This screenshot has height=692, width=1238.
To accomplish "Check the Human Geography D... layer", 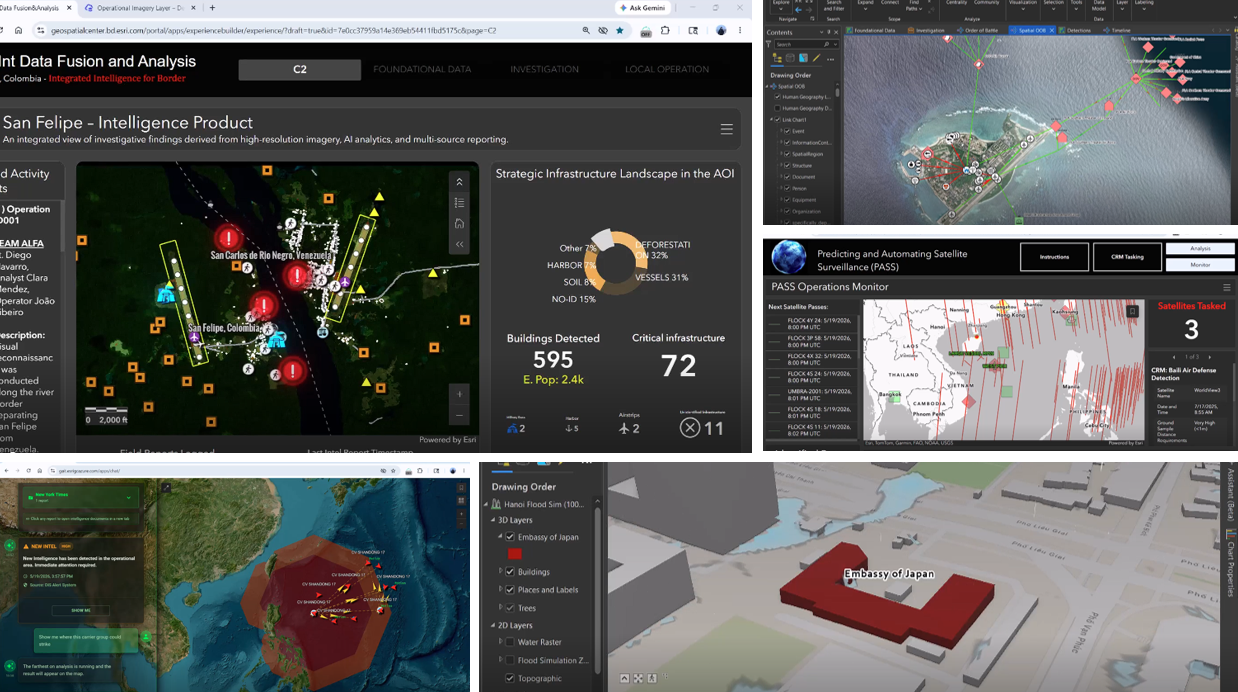I will tap(777, 108).
